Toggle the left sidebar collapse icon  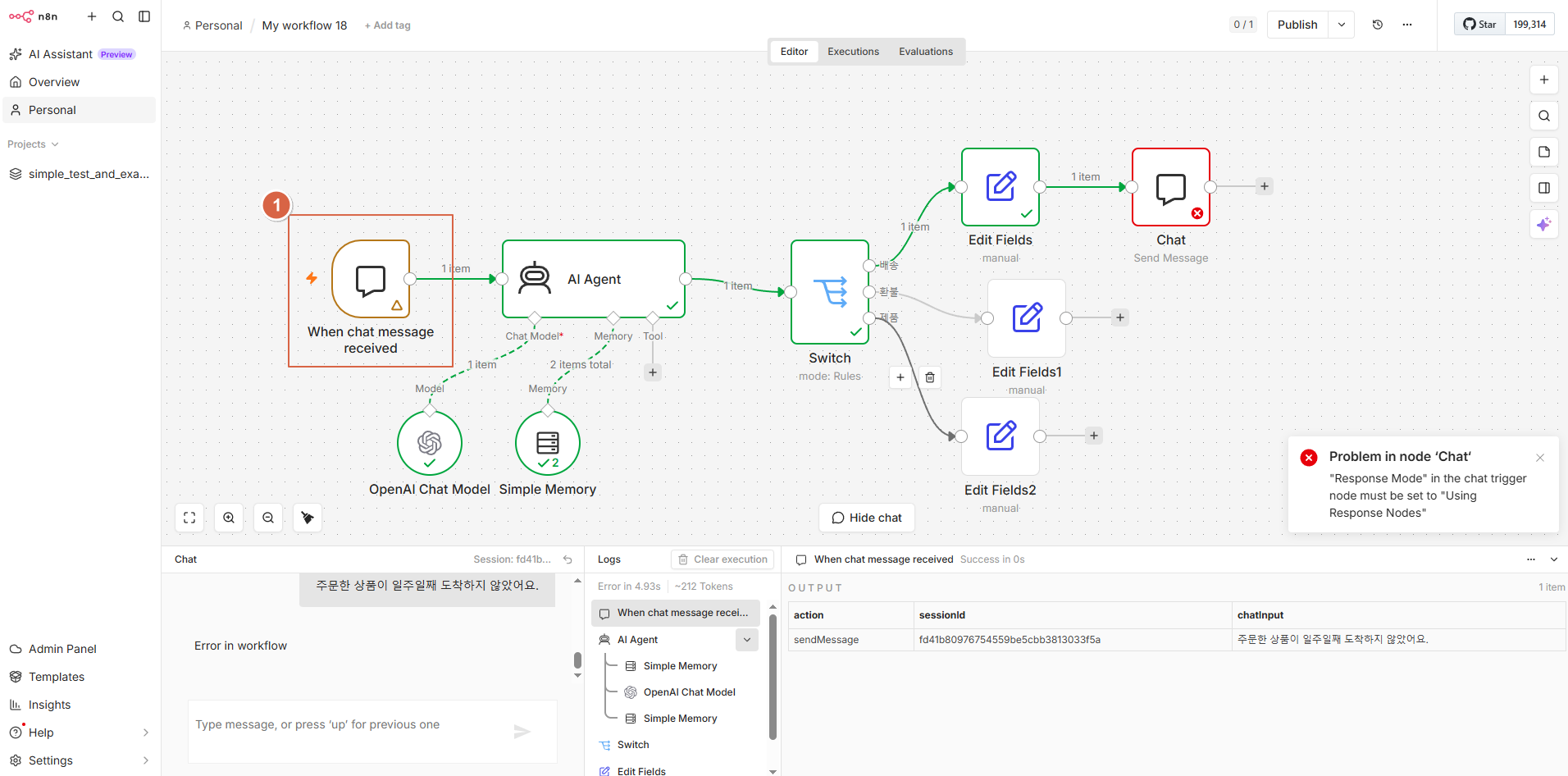pyautogui.click(x=144, y=16)
